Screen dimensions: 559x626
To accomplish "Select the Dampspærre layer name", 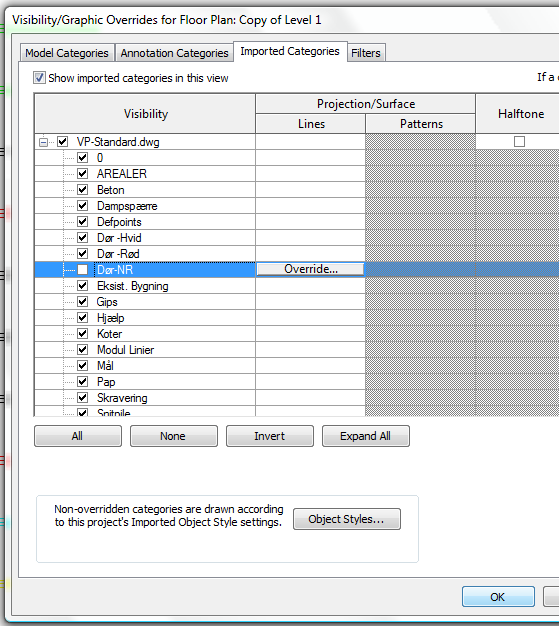I will click(x=127, y=206).
